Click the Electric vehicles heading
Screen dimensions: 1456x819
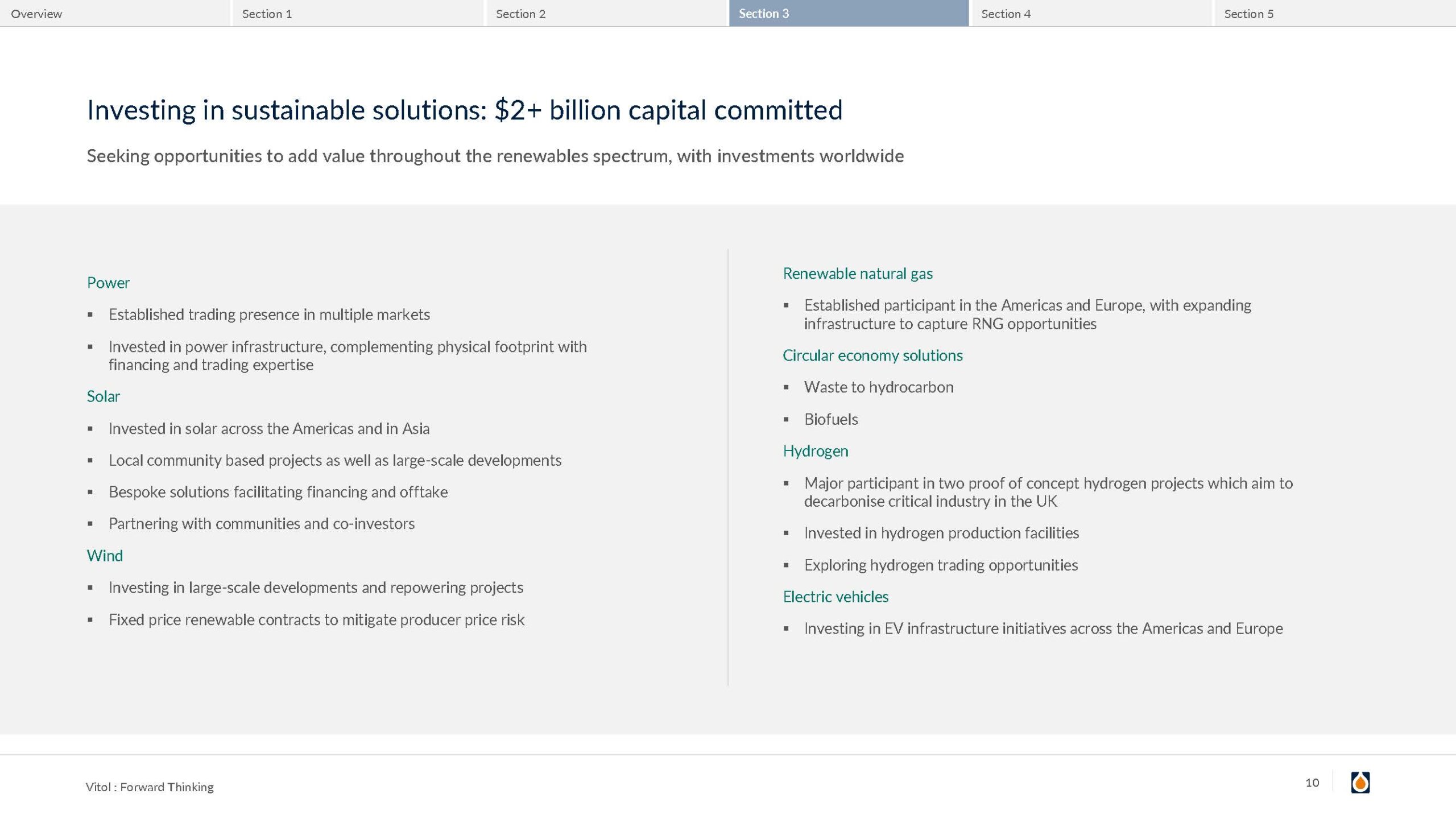[835, 597]
